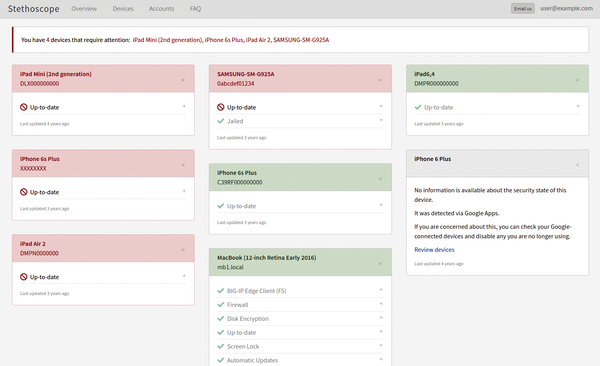Image resolution: width=600 pixels, height=366 pixels.
Task: Expand the MacBook (12-inch Retina Early 2016) header arrow
Action: pyautogui.click(x=380, y=263)
